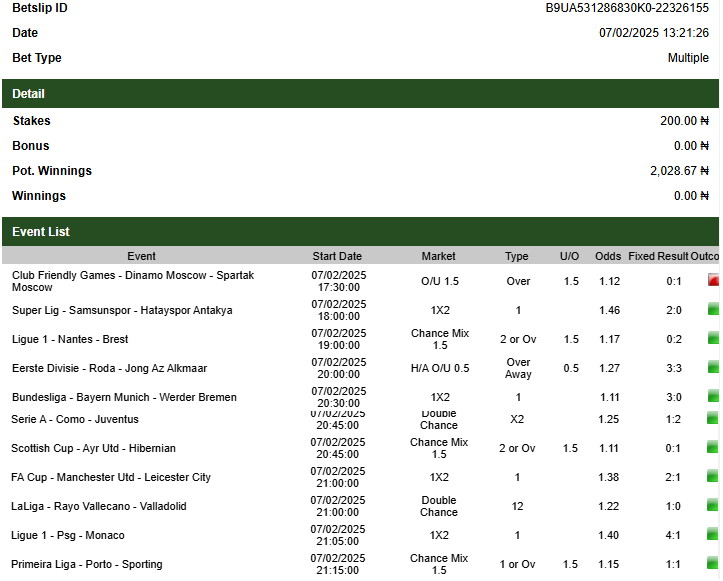Click event LaLiga - Rayo Vallecano - Valladolid
The image size is (723, 581).
pyautogui.click(x=99, y=506)
